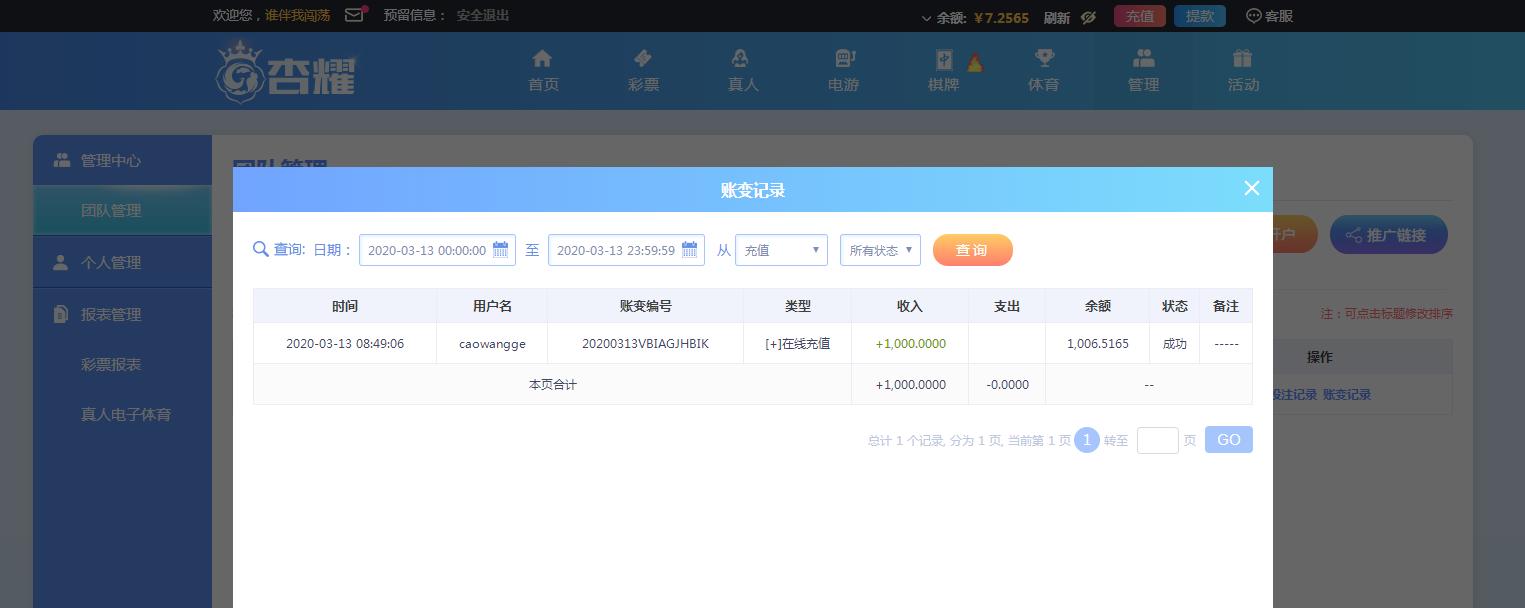Select 团队管理 in sidebar

click(x=111, y=211)
